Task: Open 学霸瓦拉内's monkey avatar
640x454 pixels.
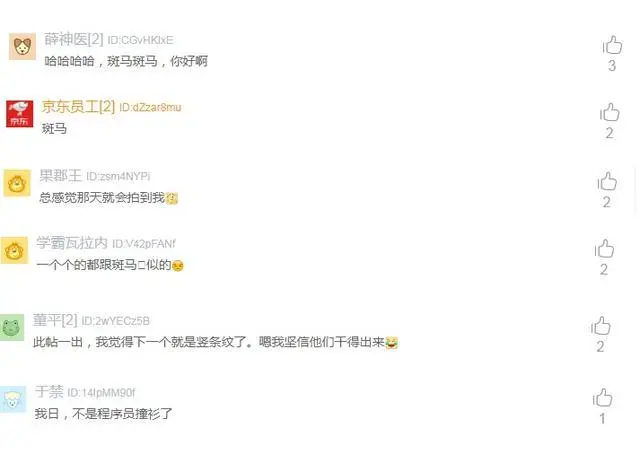Action: point(14,250)
